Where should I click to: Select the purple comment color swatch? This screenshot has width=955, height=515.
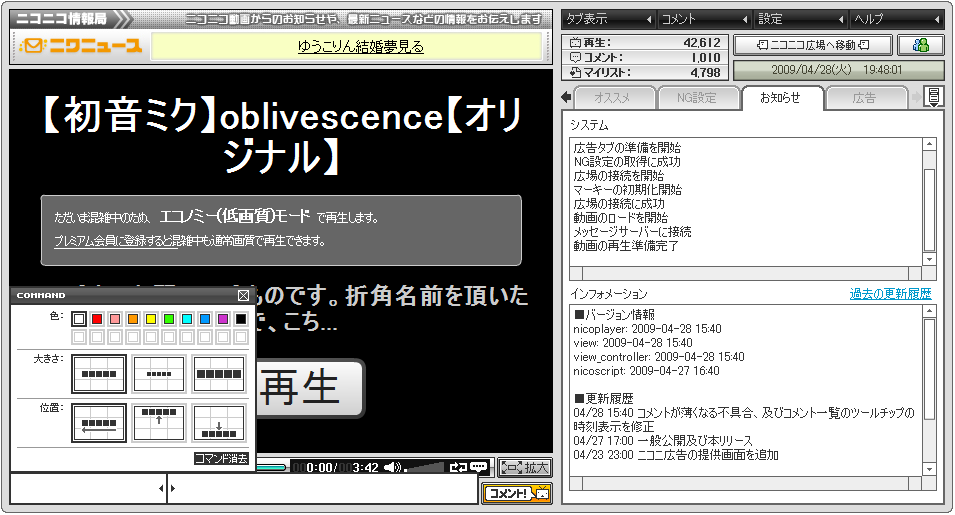pos(223,318)
